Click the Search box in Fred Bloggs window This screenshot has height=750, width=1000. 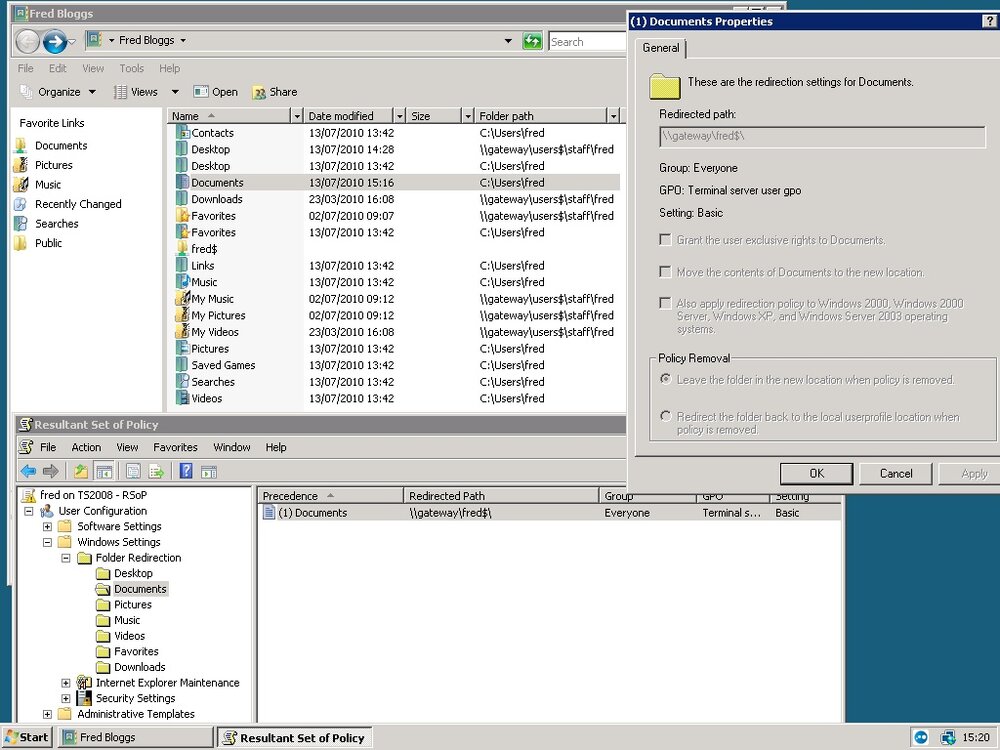coord(587,41)
